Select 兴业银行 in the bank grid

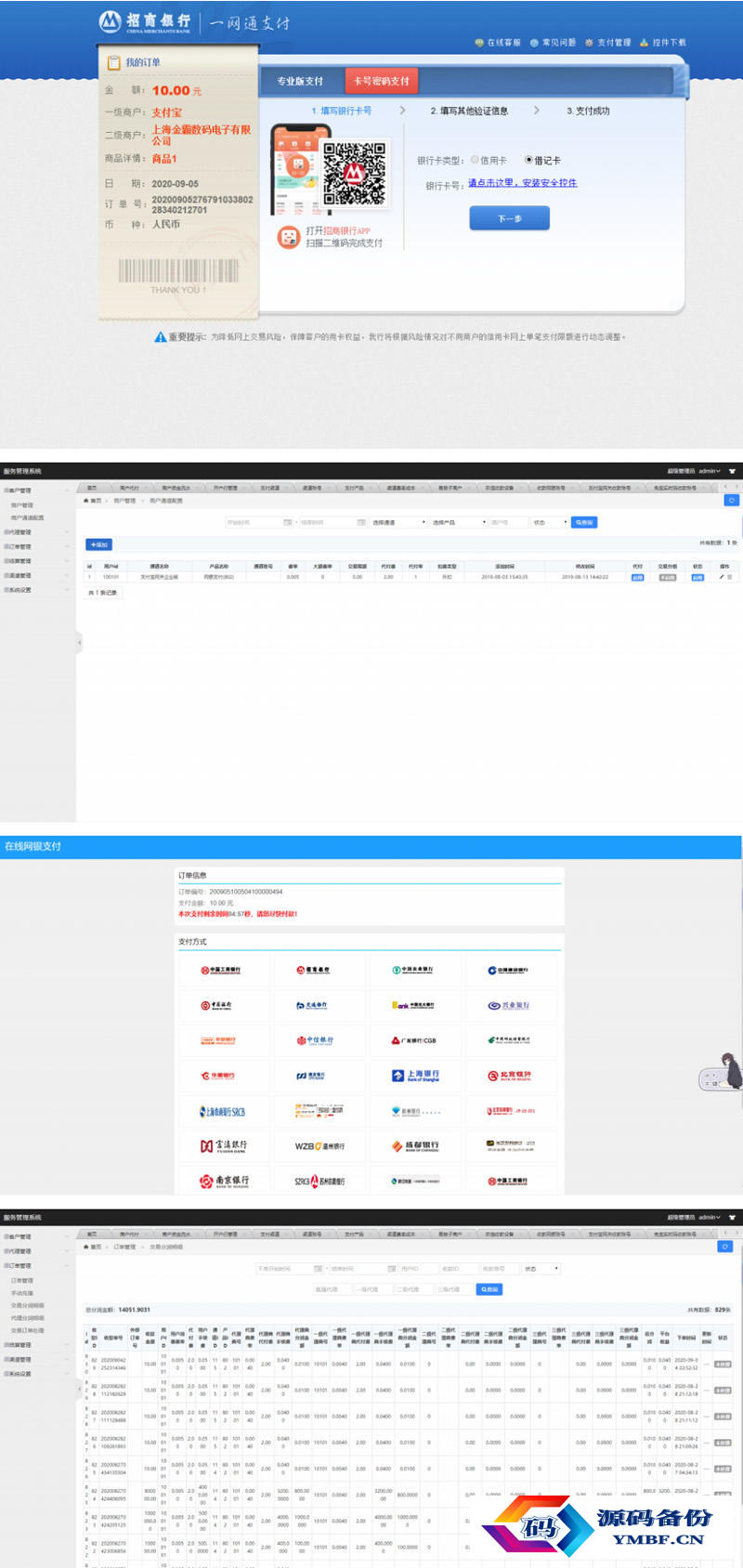click(x=508, y=1005)
